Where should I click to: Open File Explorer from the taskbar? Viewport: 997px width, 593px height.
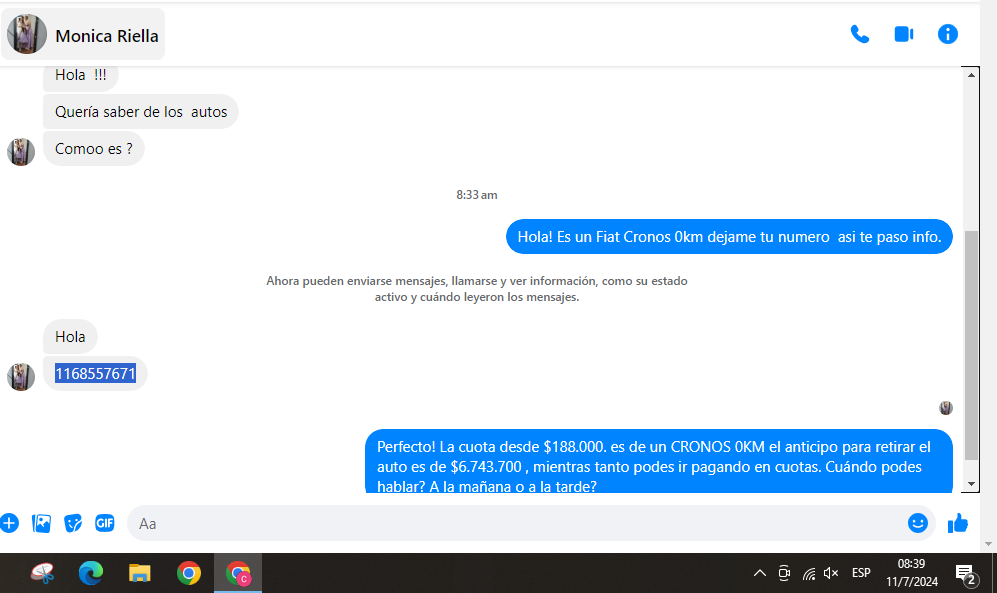[x=139, y=573]
